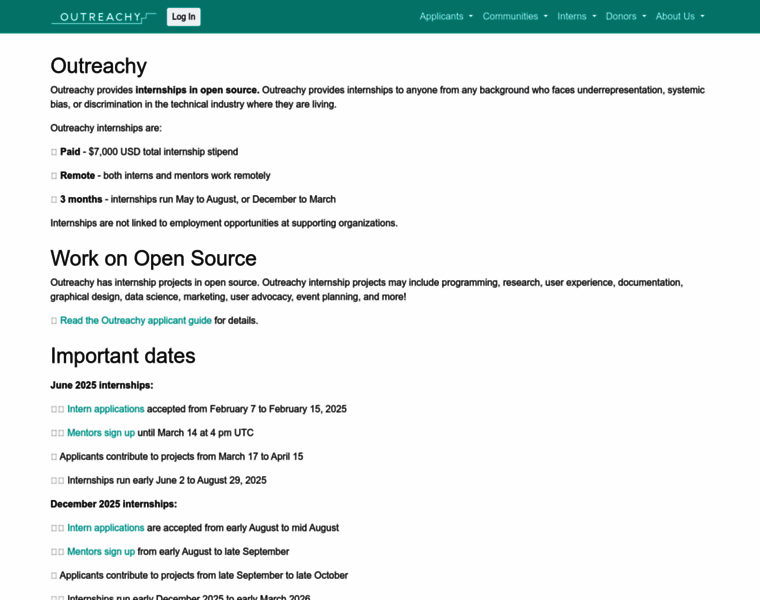This screenshot has width=760, height=600.
Task: Click the emoji icon before Paid
Action: tap(54, 152)
